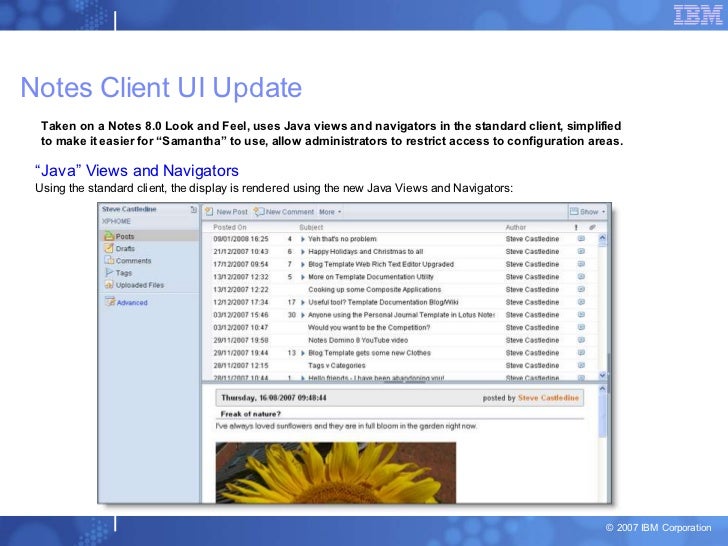Click XPHOME label in navigator

[116, 221]
